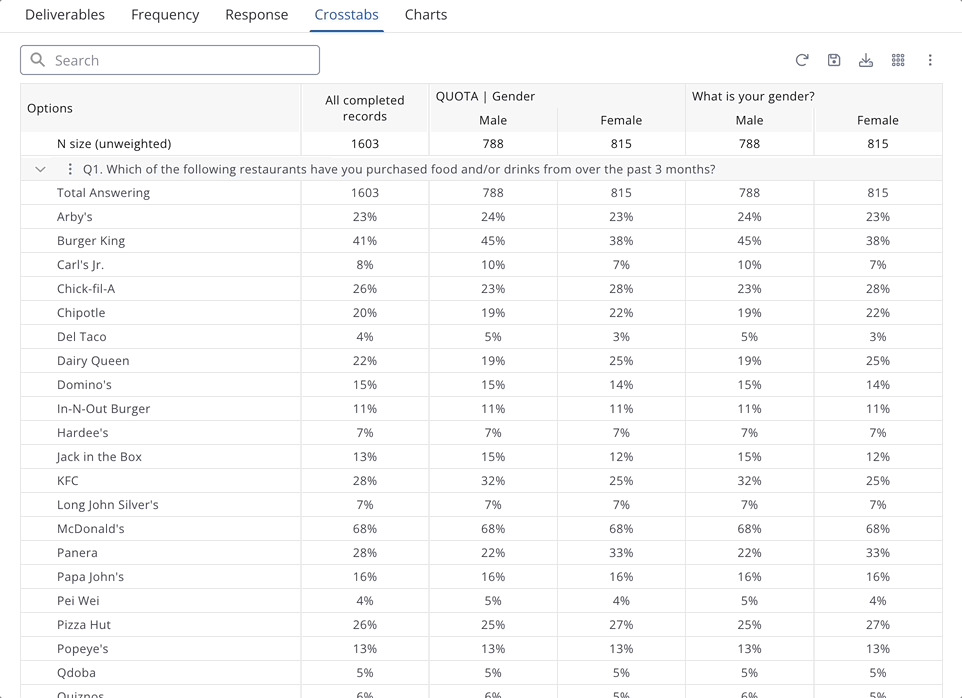
Task: Open the grid layout icon
Action: click(898, 60)
